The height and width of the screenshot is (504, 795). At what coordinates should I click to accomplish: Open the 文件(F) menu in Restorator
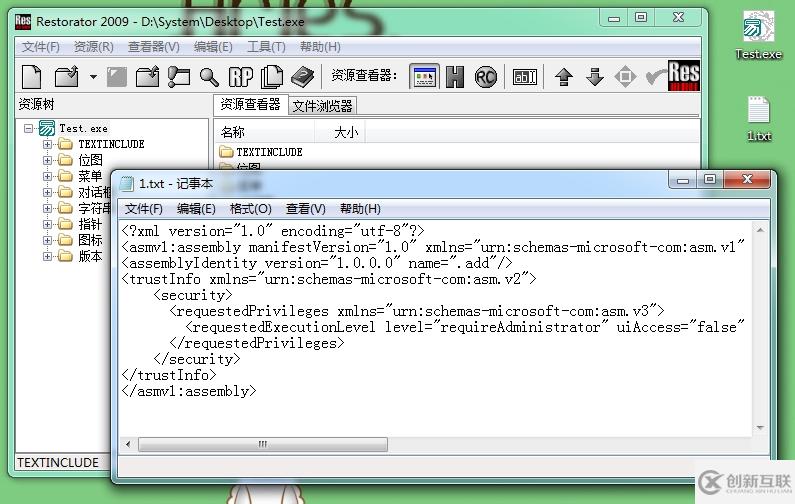tap(41, 47)
